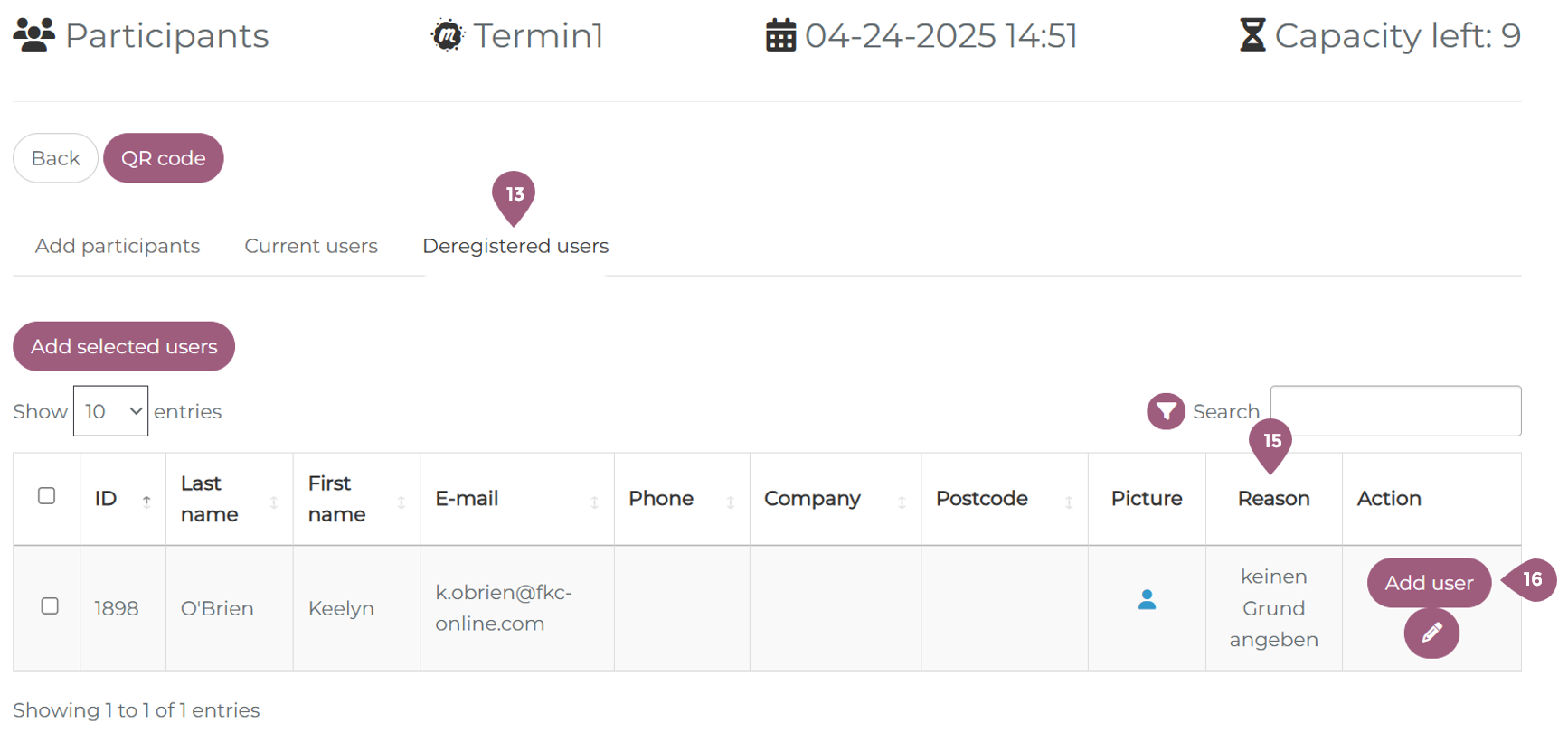Toggle the select-all header checkbox
This screenshot has height=732, width=1568.
pyautogui.click(x=47, y=496)
